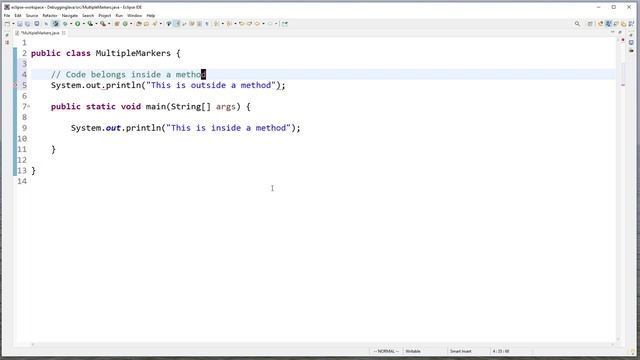The width and height of the screenshot is (640, 360).
Task: Click the Save toolbar icon
Action: point(20,24)
